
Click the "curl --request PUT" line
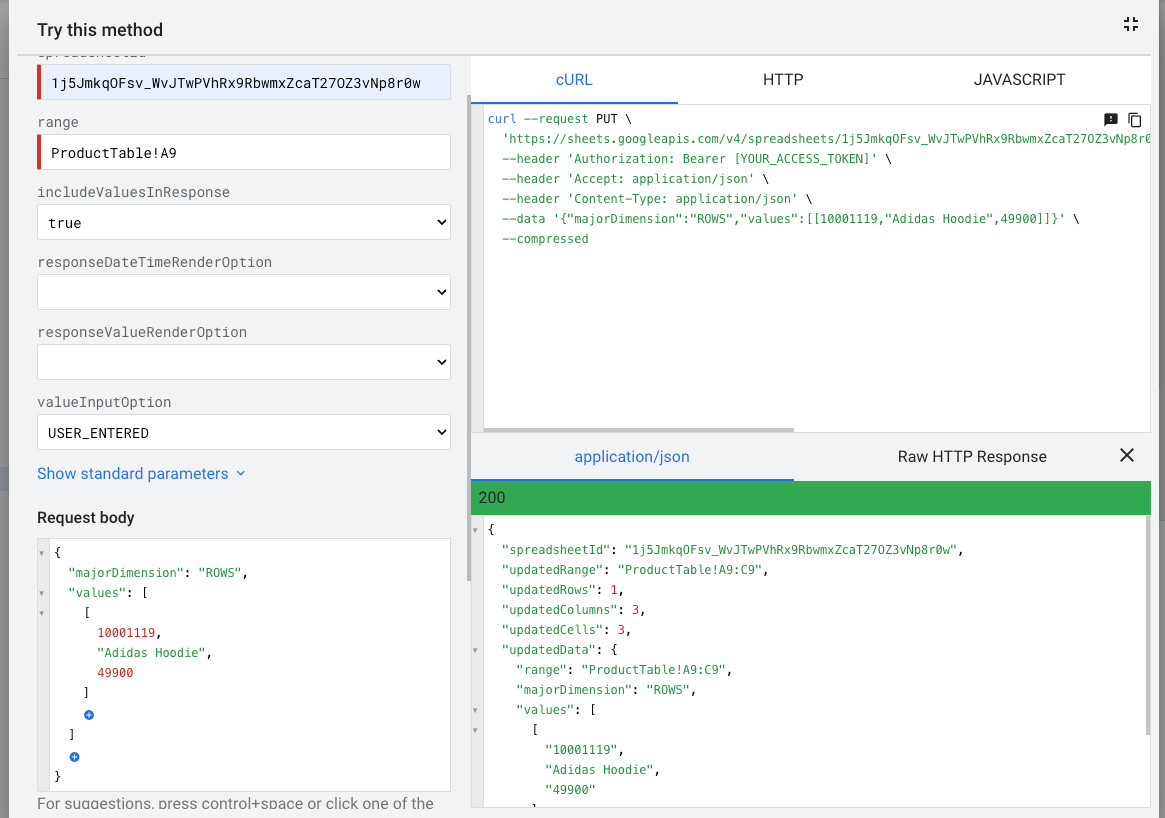pyautogui.click(x=559, y=119)
